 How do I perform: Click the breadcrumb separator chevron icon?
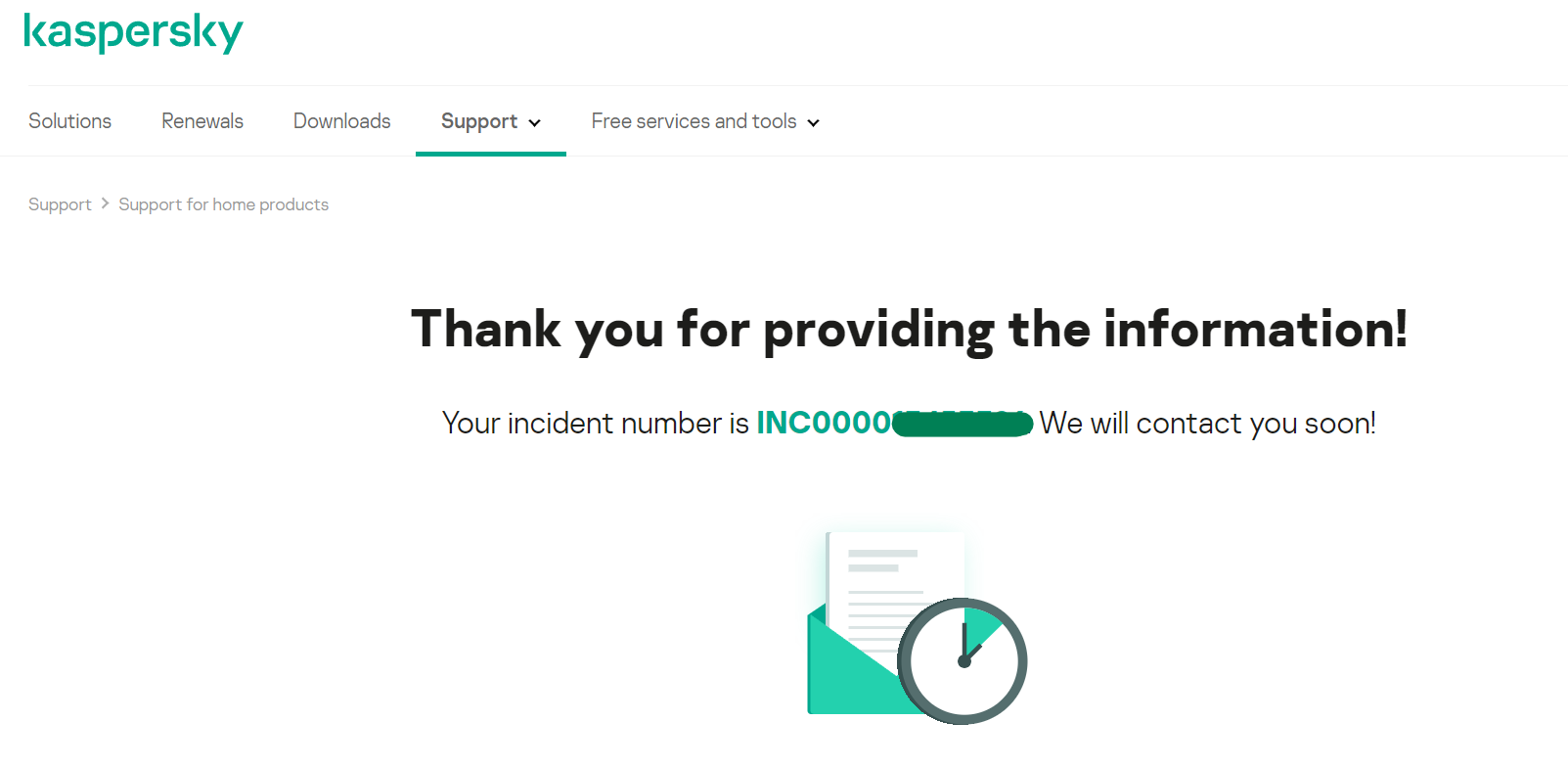pos(105,203)
